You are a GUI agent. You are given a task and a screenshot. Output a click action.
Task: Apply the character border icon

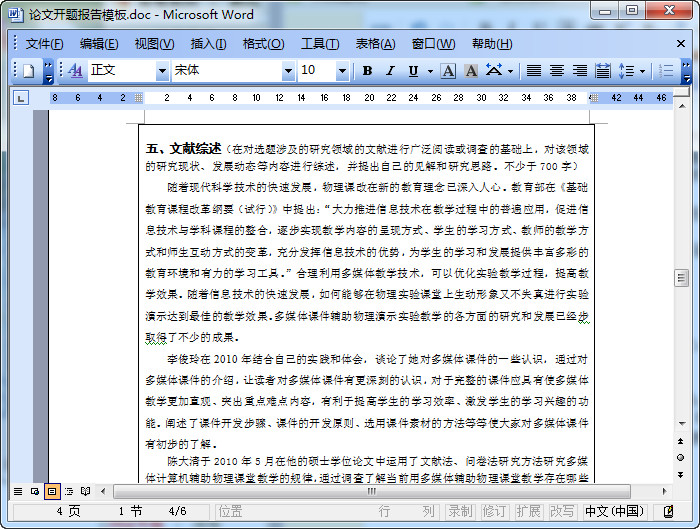pyautogui.click(x=448, y=71)
